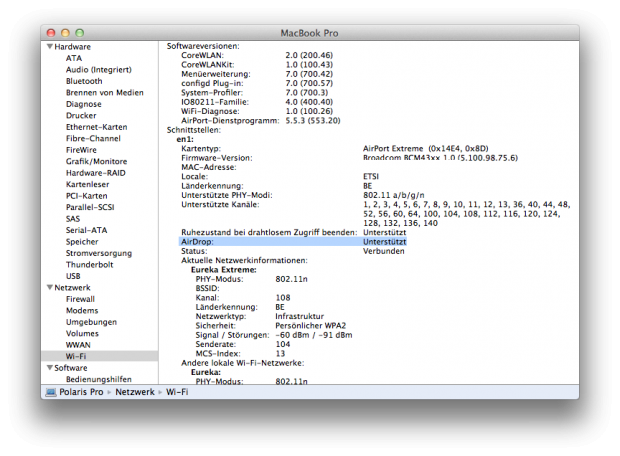Open Serial-ATA entry

[x=86, y=230]
